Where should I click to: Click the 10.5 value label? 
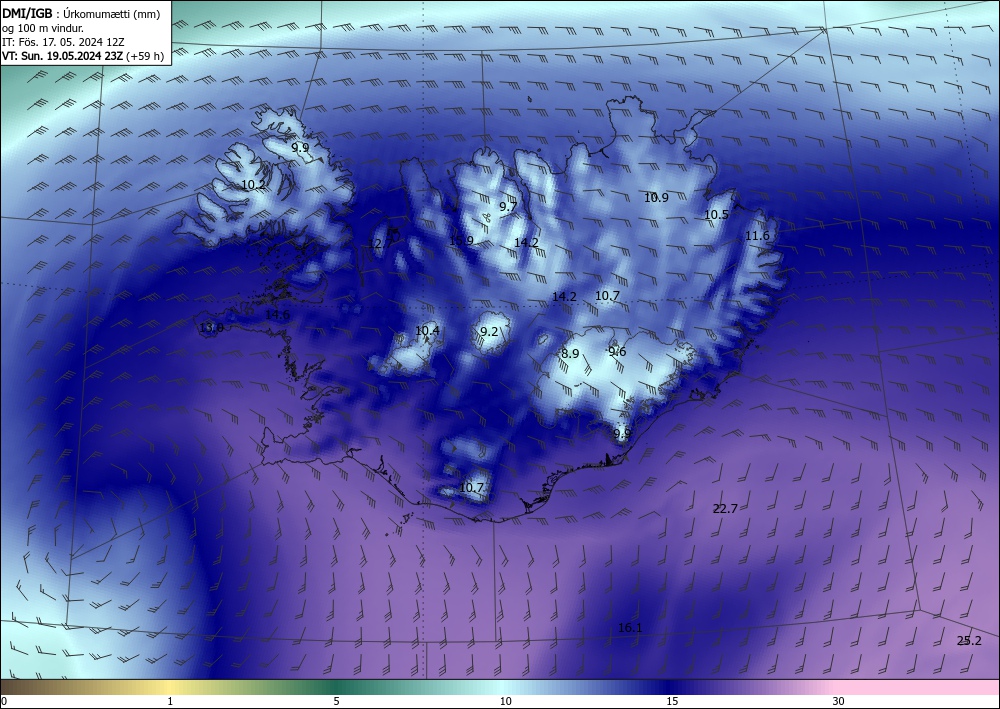[716, 215]
